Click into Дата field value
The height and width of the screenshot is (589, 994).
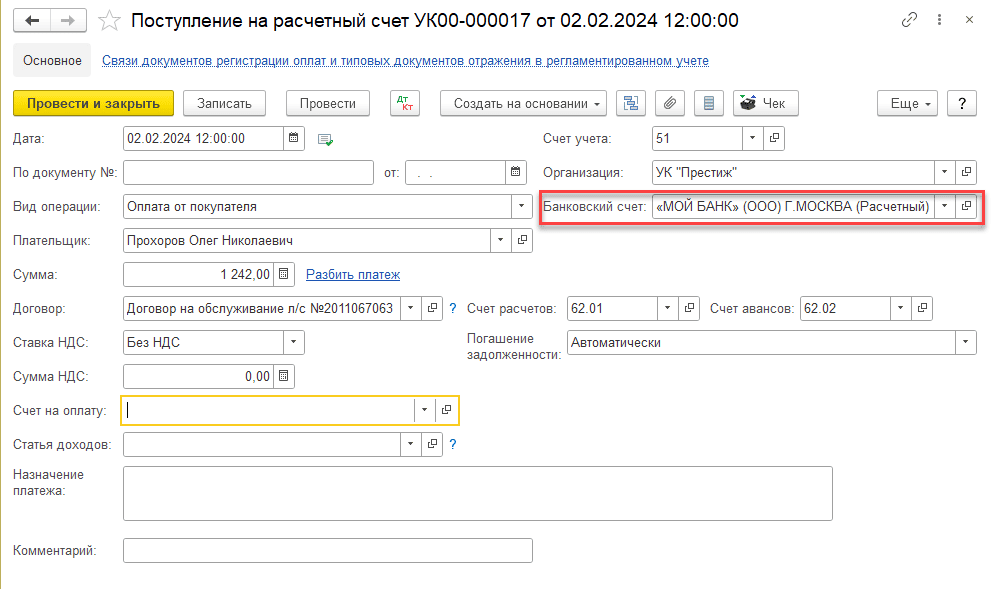pyautogui.click(x=203, y=138)
